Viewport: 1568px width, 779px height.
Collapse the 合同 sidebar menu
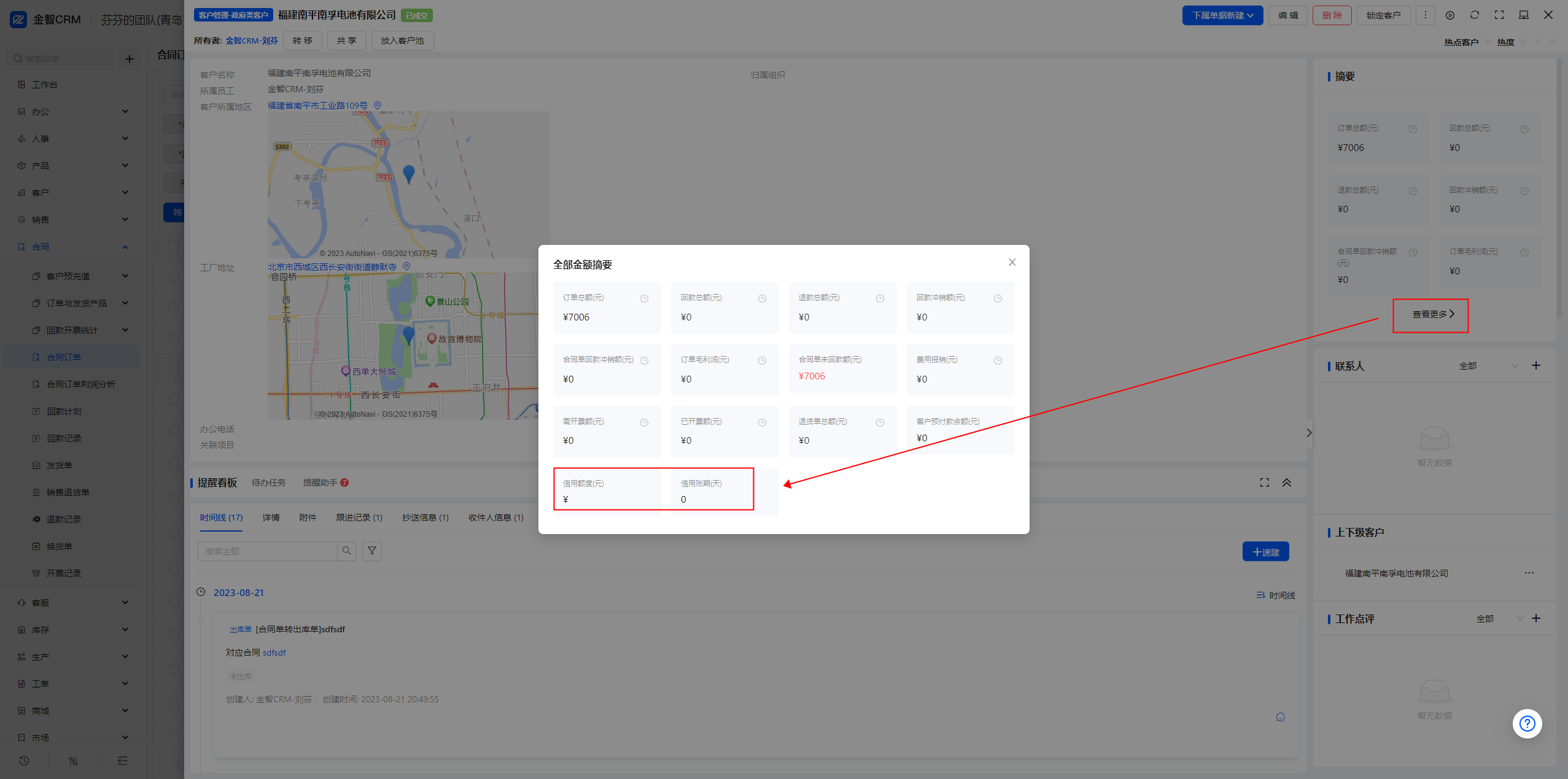[x=74, y=247]
